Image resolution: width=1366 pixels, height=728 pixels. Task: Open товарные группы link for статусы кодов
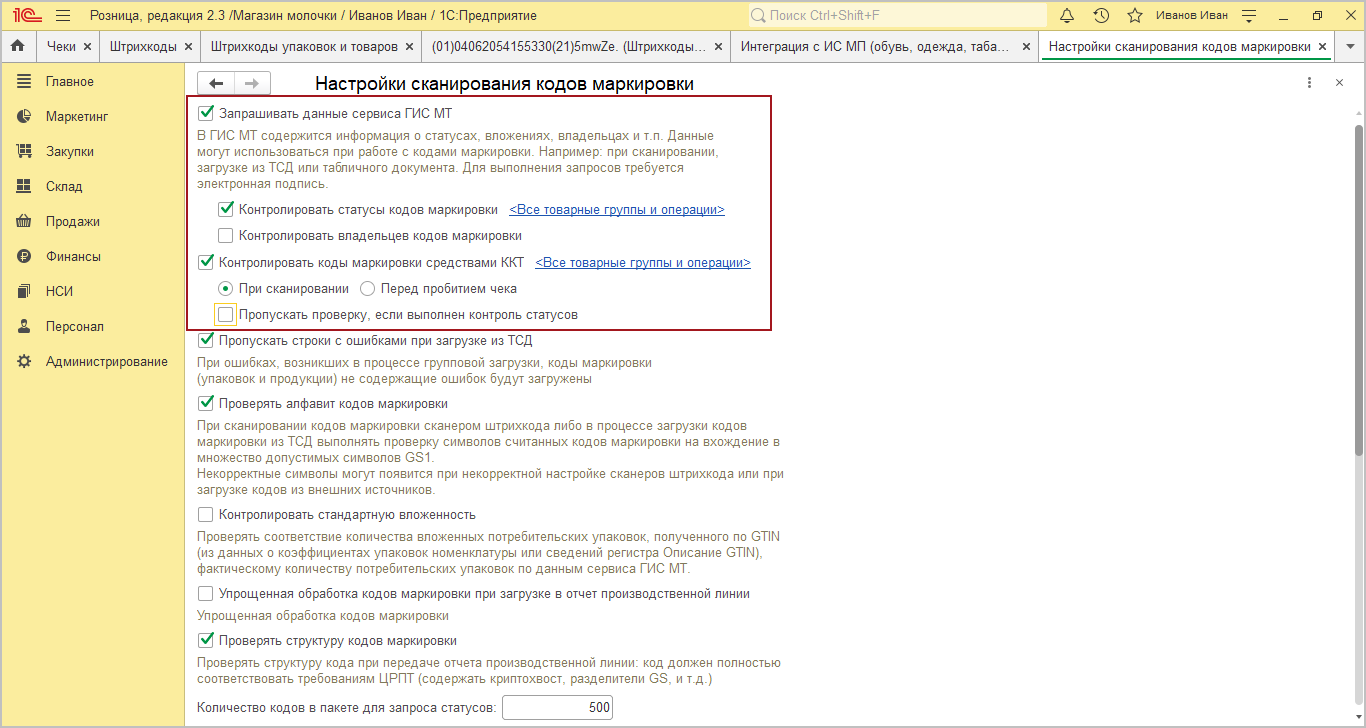(x=617, y=210)
